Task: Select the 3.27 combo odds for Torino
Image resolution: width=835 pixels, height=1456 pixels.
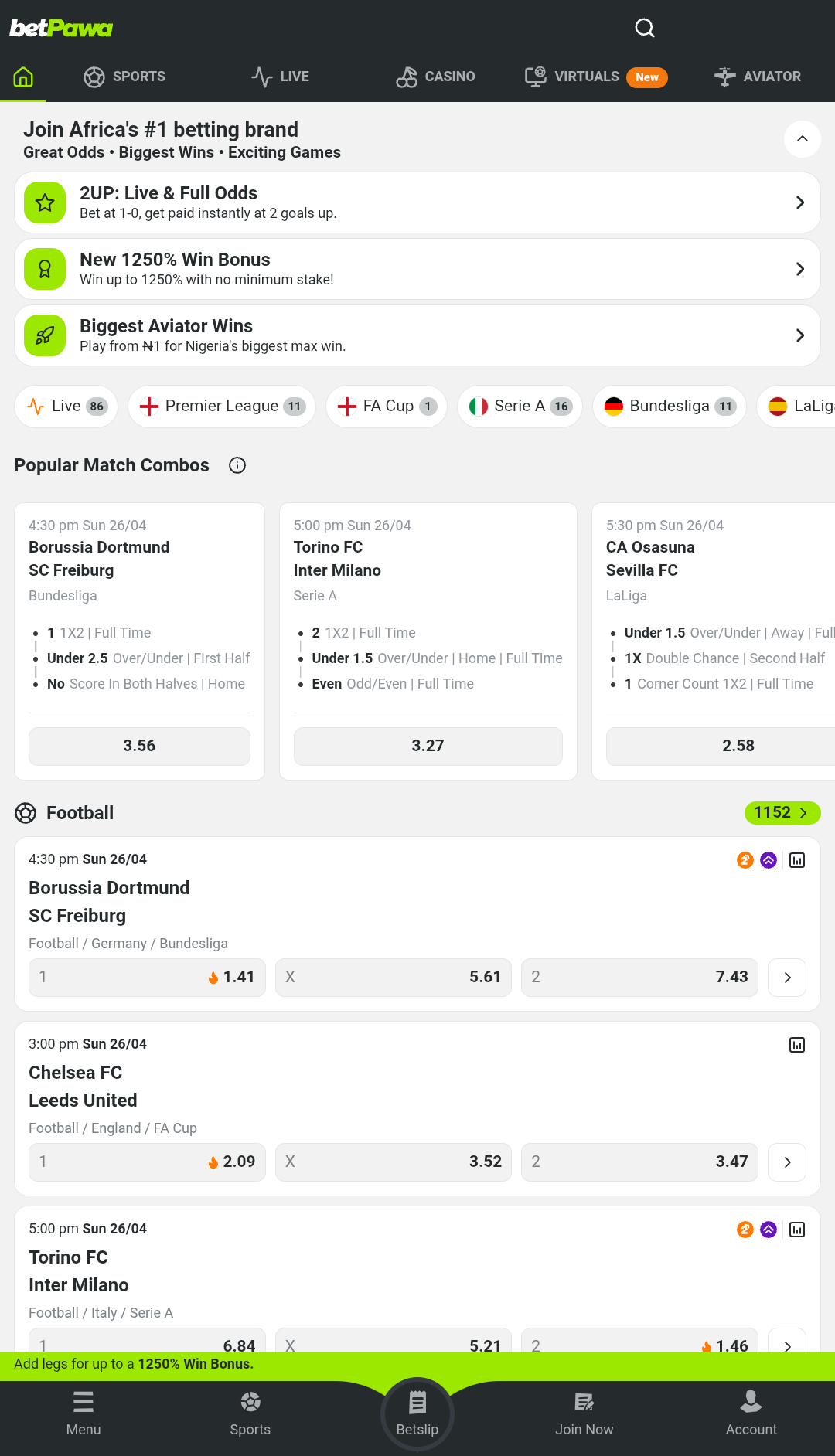Action: (x=428, y=746)
